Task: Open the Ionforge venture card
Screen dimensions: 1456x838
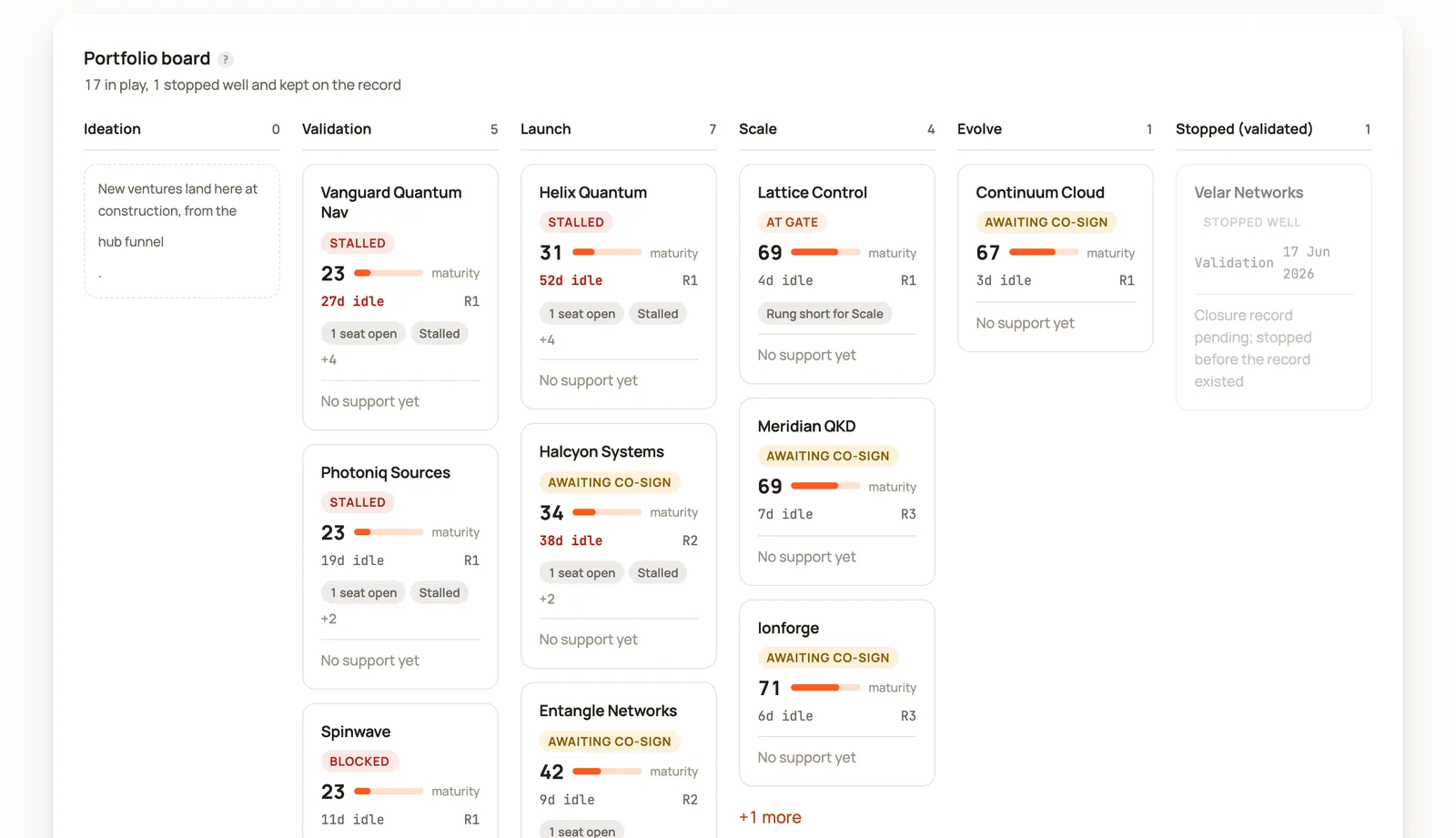Action: pos(837,692)
